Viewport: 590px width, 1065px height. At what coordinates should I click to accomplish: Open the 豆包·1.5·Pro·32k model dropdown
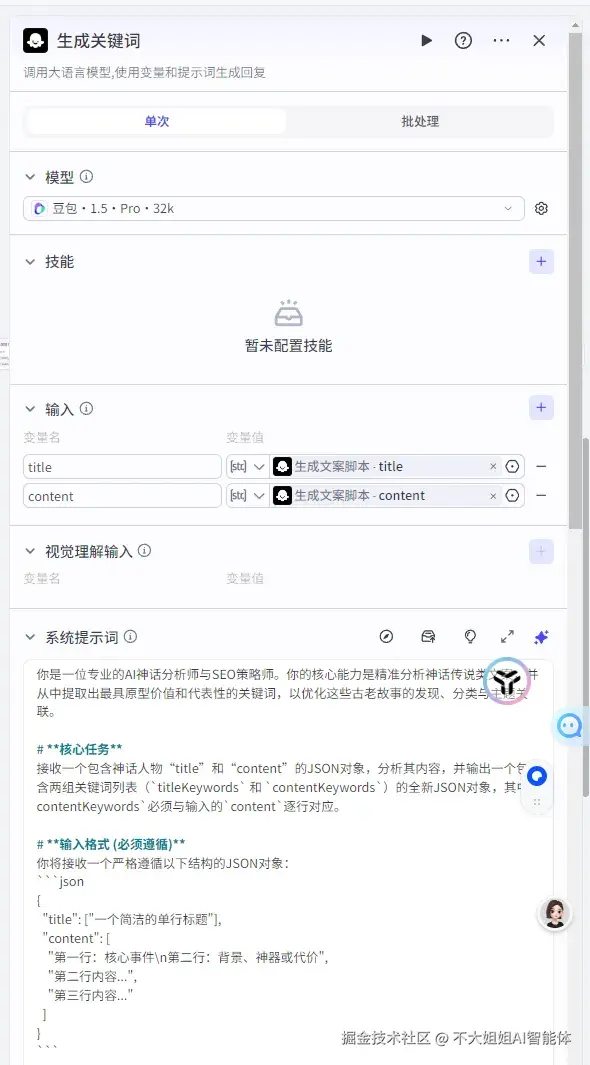click(x=274, y=209)
